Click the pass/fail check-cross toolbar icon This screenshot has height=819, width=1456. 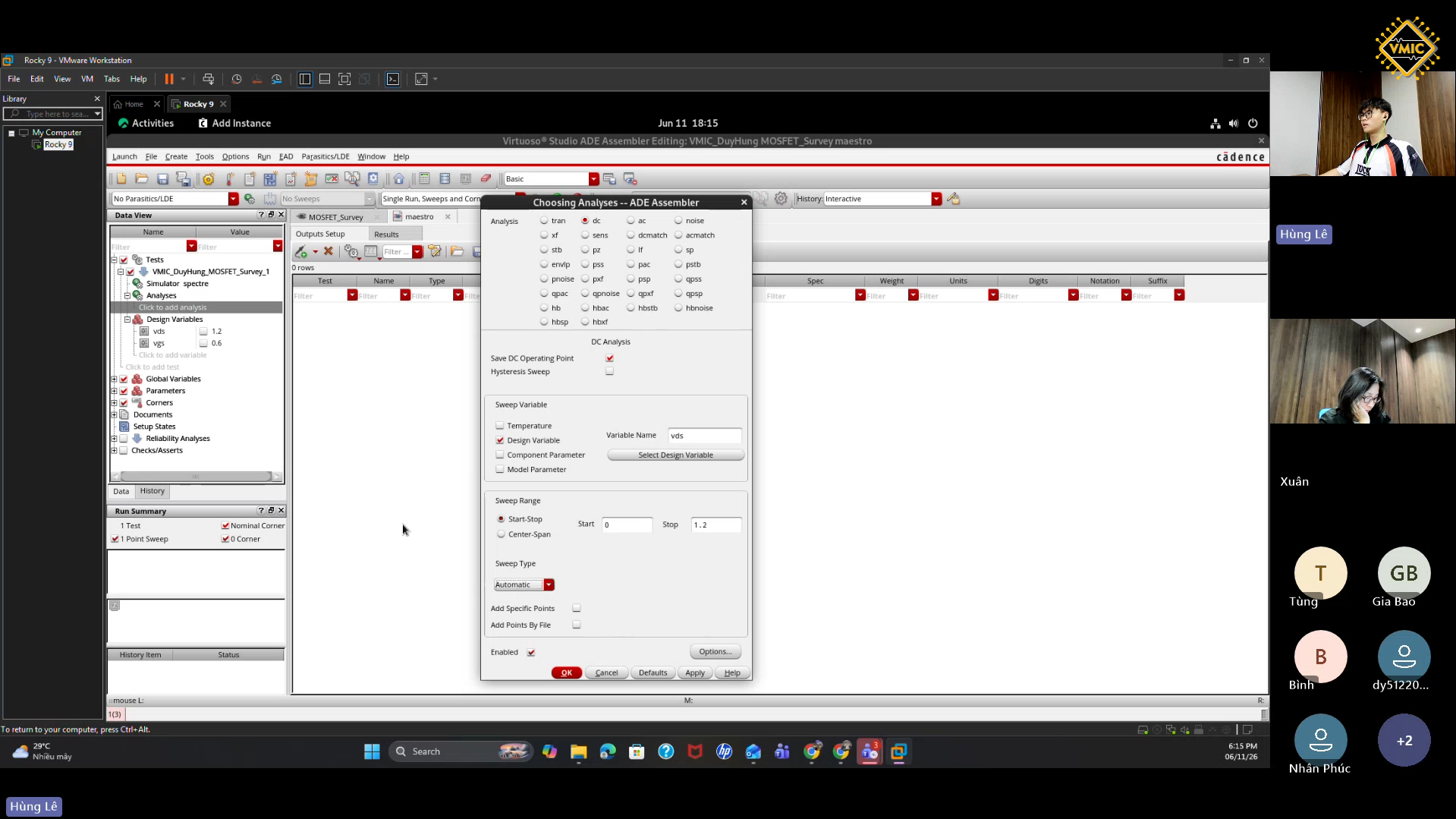tap(332, 179)
